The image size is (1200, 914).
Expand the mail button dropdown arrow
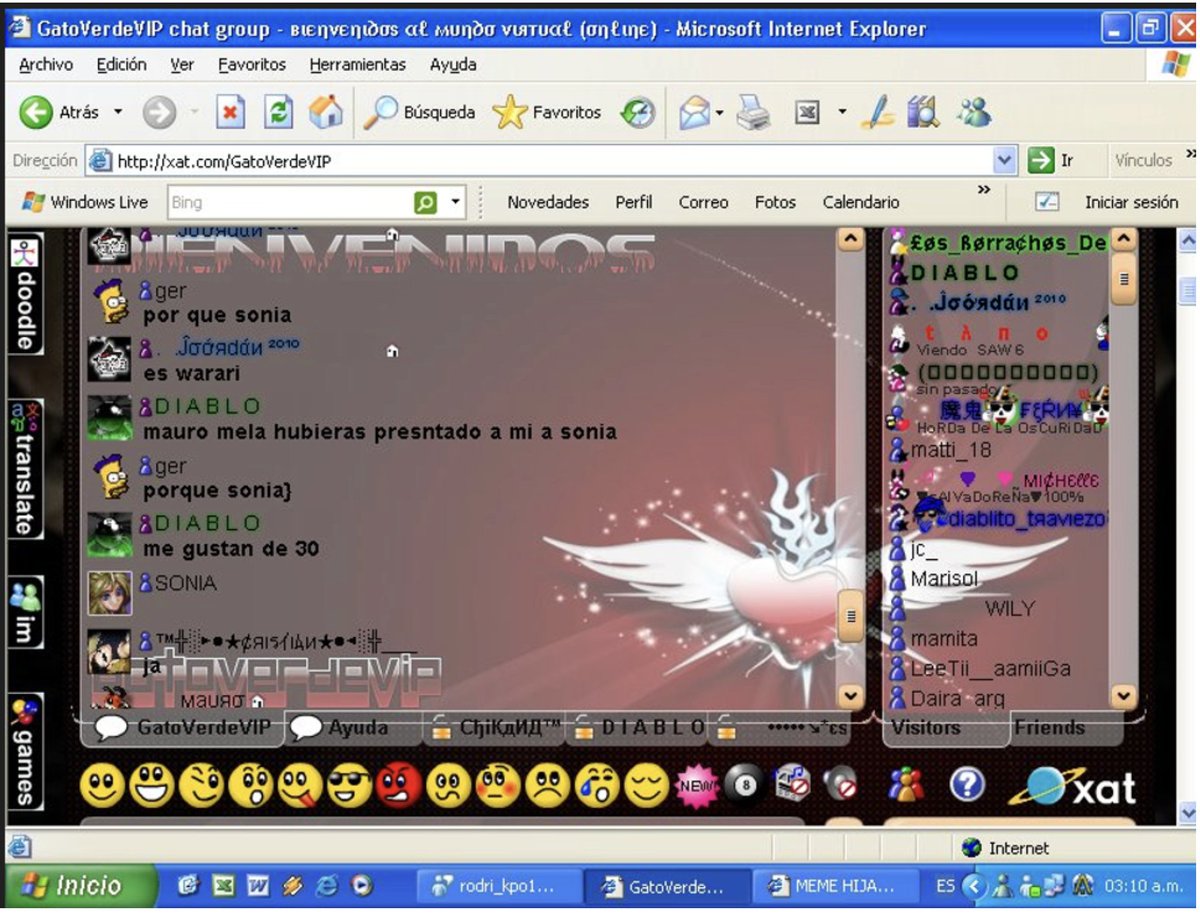coord(719,112)
